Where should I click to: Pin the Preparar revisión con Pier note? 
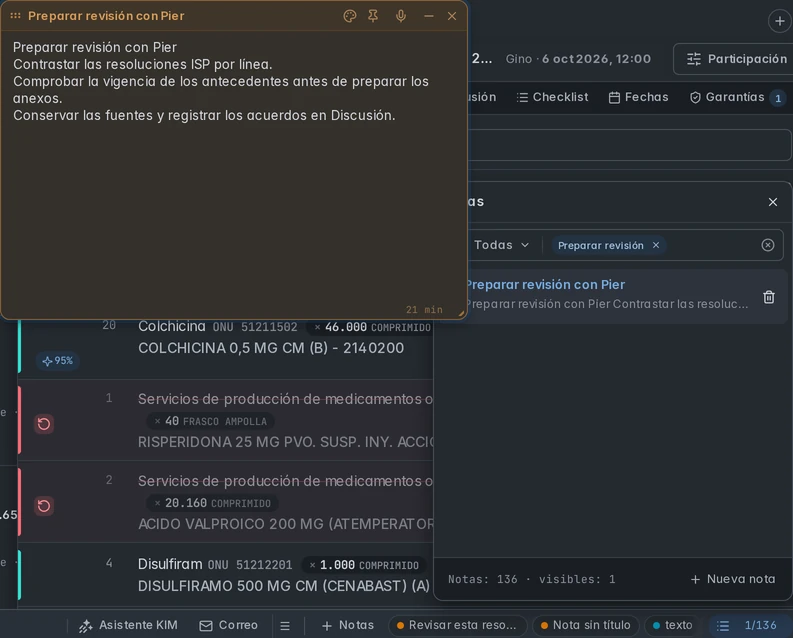point(373,16)
